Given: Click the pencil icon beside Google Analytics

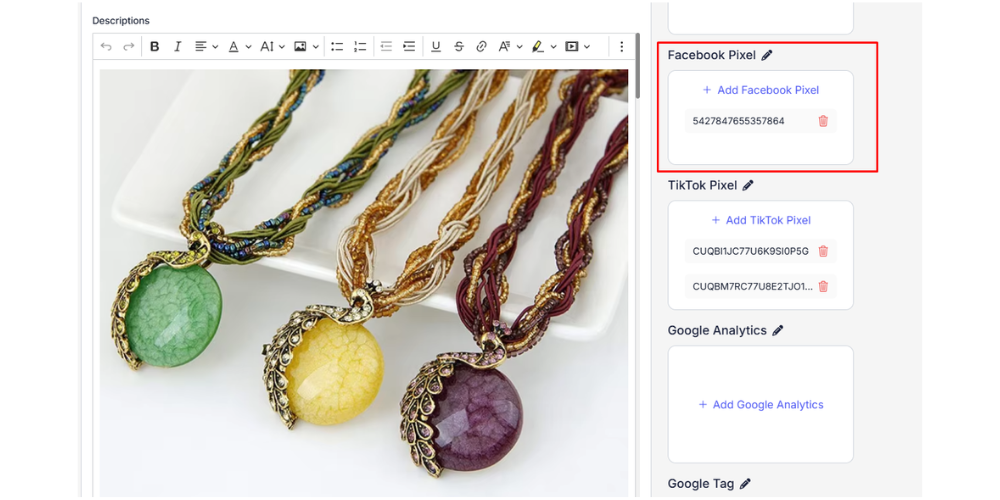Looking at the screenshot, I should pos(778,331).
